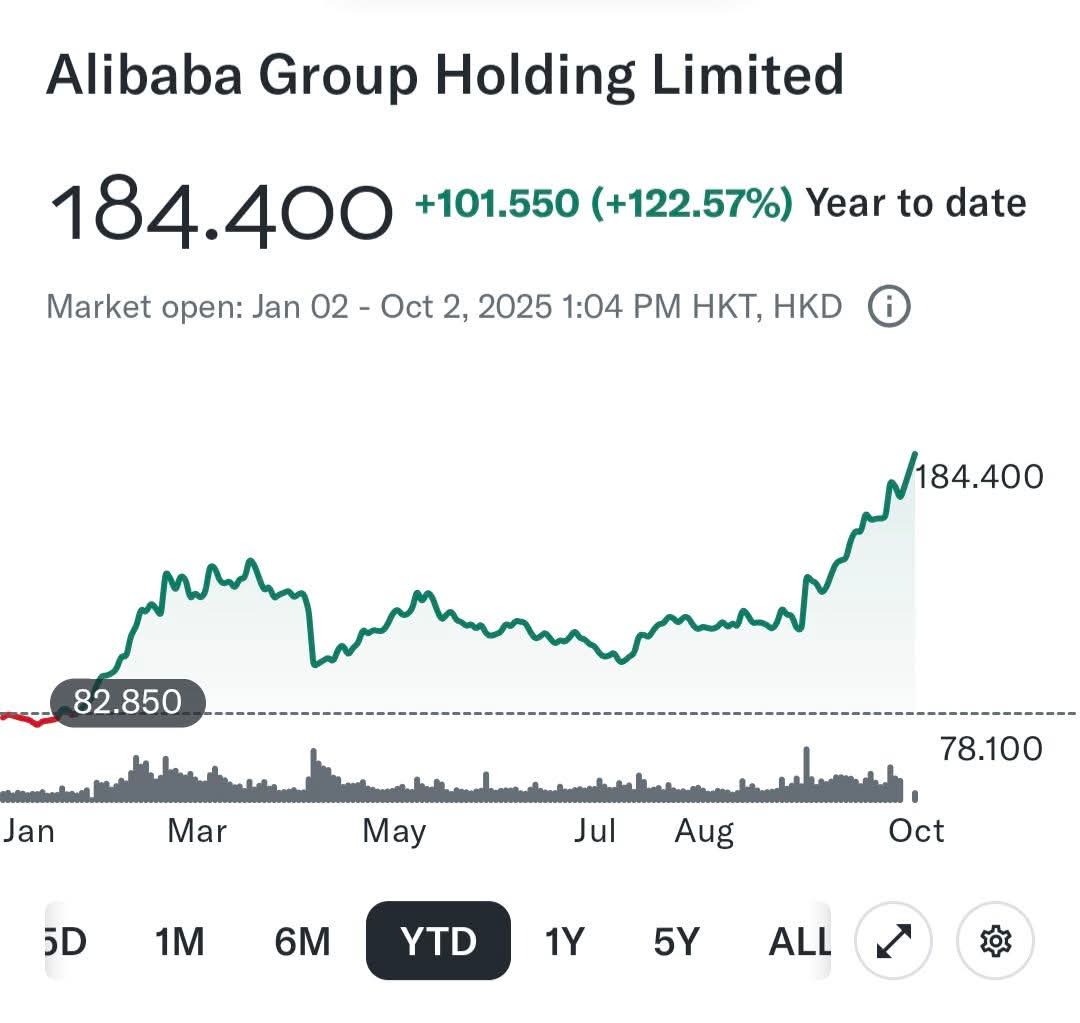Click the 184.400 end-of-line price label

click(x=979, y=476)
